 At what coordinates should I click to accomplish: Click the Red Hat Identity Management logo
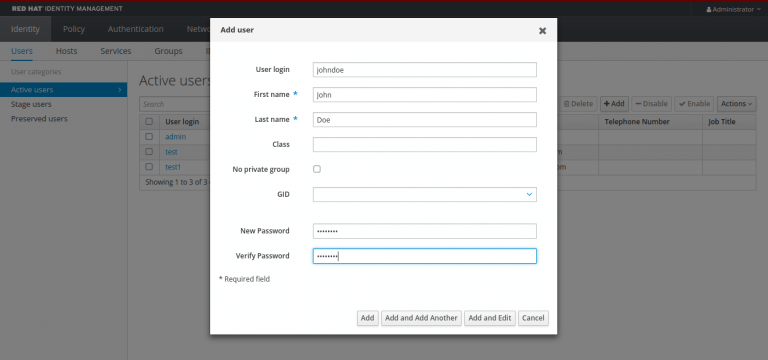67,9
